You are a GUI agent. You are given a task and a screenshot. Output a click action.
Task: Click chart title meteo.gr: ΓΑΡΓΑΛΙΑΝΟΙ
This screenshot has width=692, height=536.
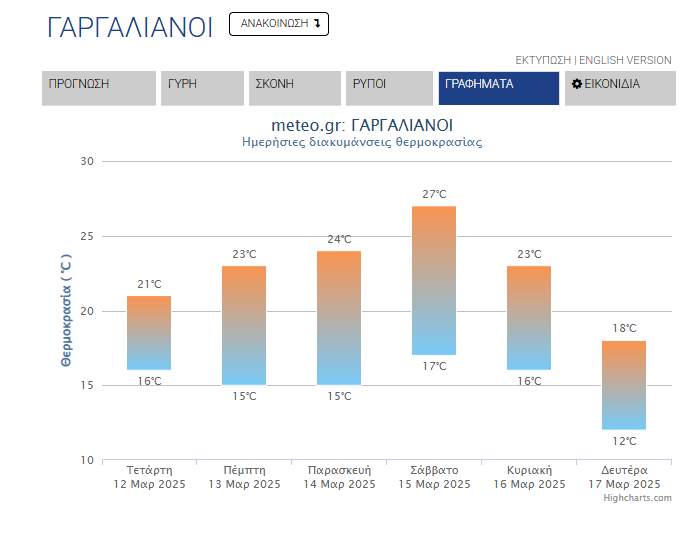362,125
